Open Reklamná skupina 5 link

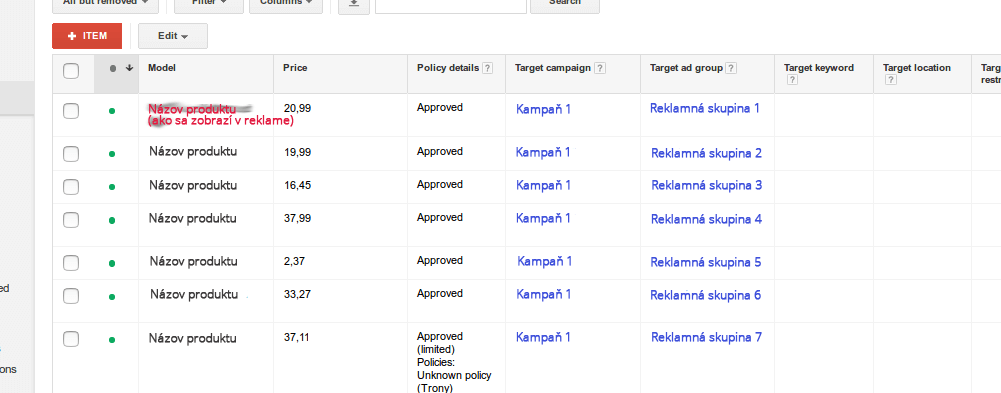(x=705, y=262)
